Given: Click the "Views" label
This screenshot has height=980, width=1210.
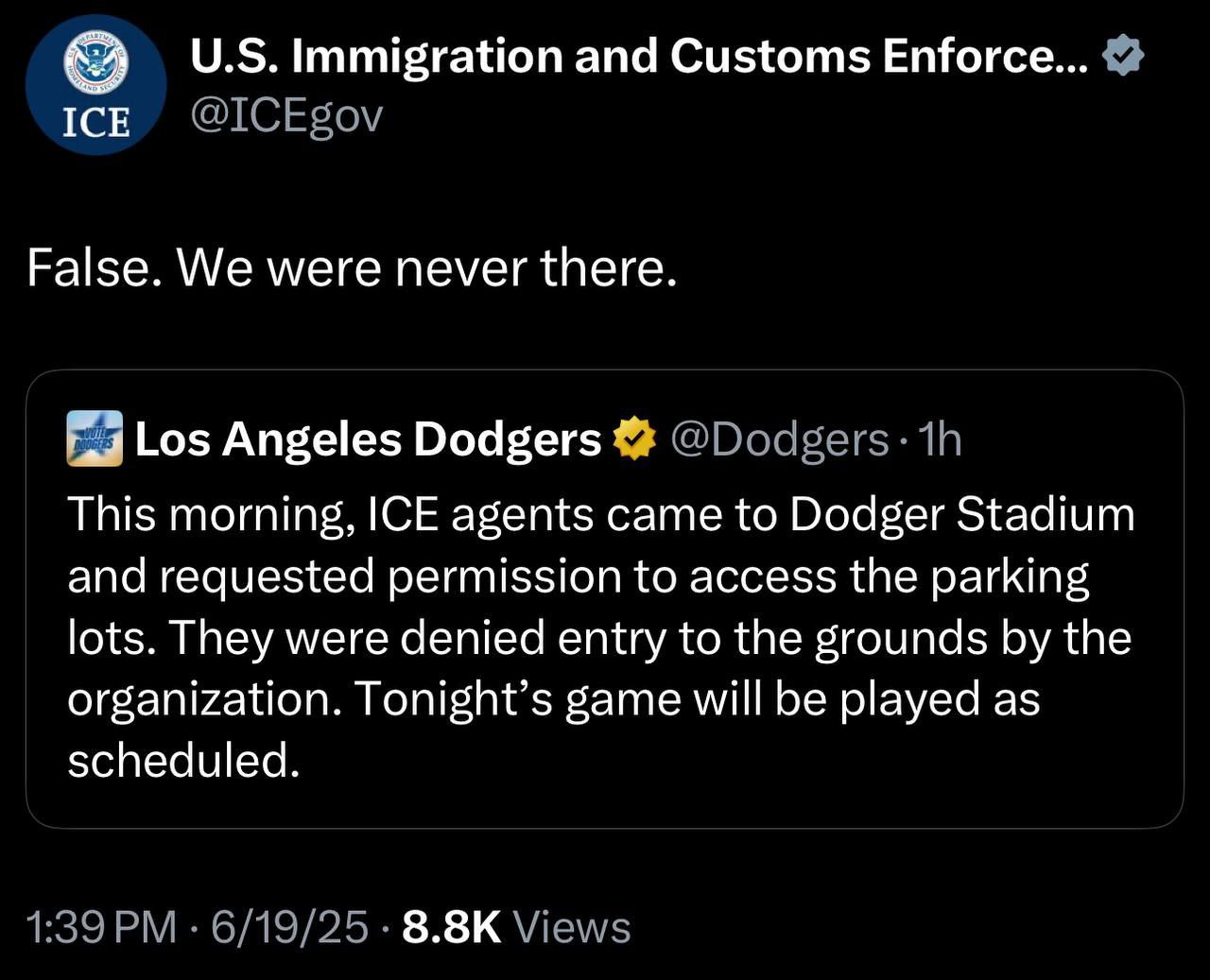Looking at the screenshot, I should (571, 927).
